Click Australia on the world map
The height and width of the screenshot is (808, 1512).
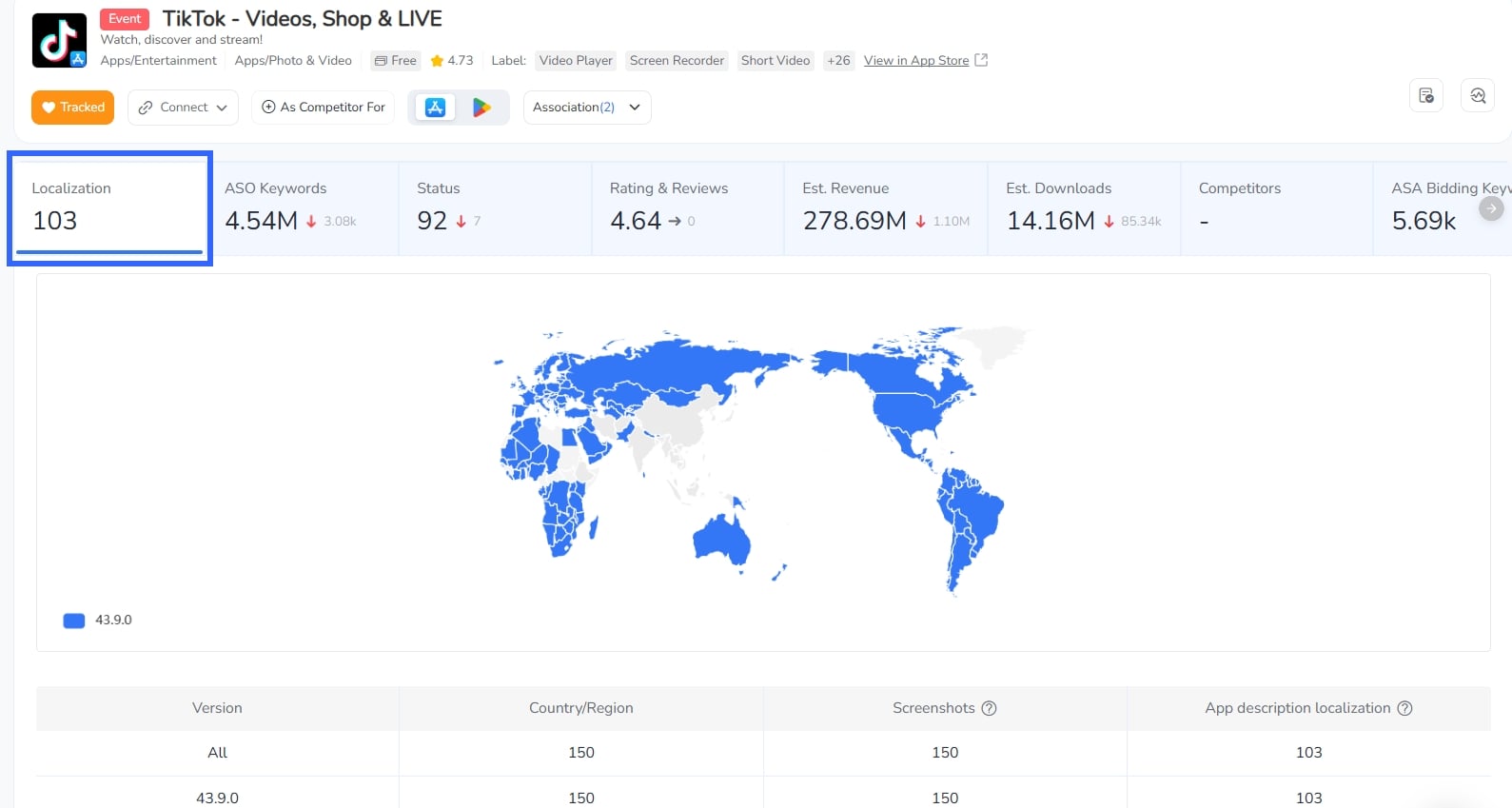coord(723,540)
